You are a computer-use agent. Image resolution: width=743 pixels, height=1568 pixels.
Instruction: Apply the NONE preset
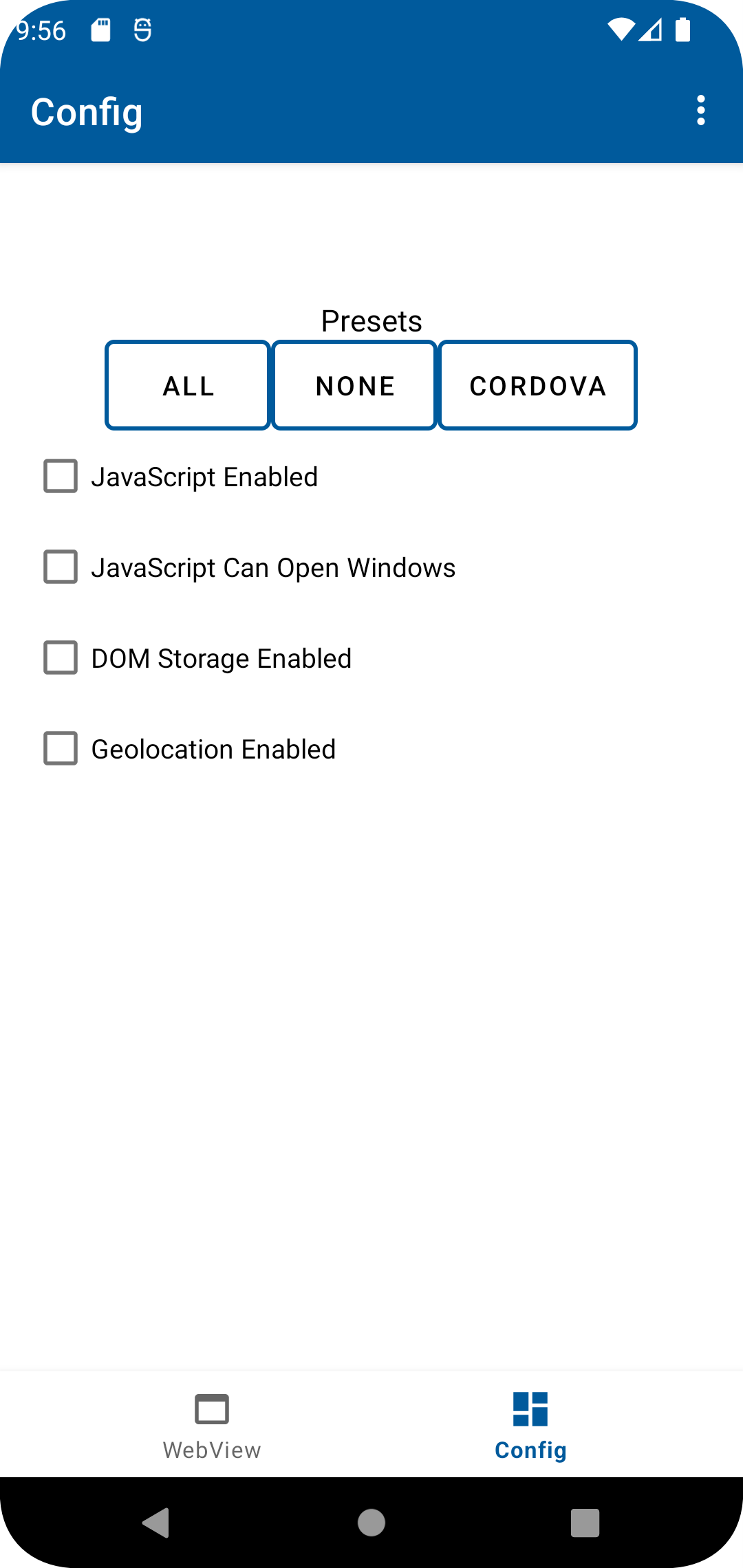pos(355,386)
